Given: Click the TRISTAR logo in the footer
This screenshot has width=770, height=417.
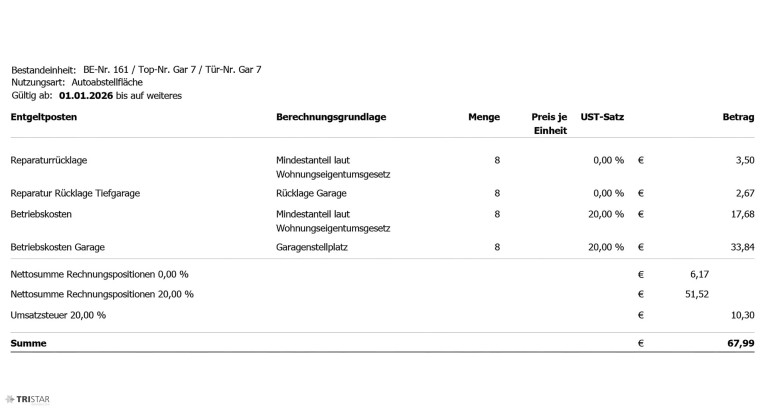Looking at the screenshot, I should coord(28,400).
